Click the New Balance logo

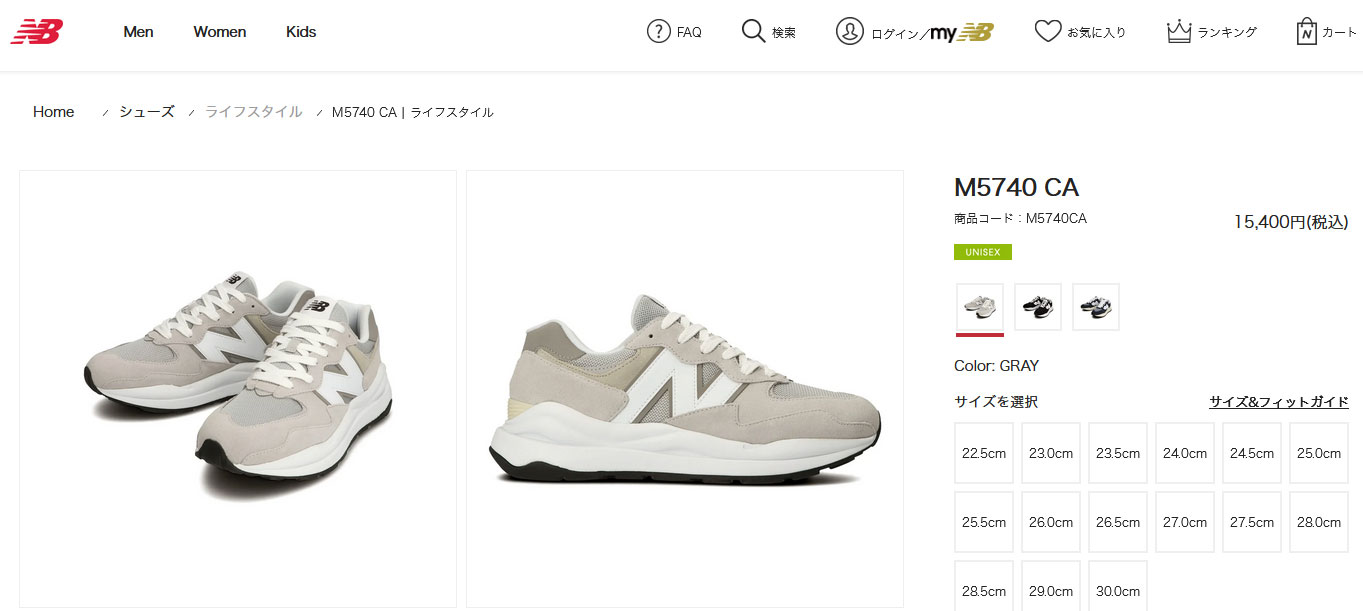point(37,32)
